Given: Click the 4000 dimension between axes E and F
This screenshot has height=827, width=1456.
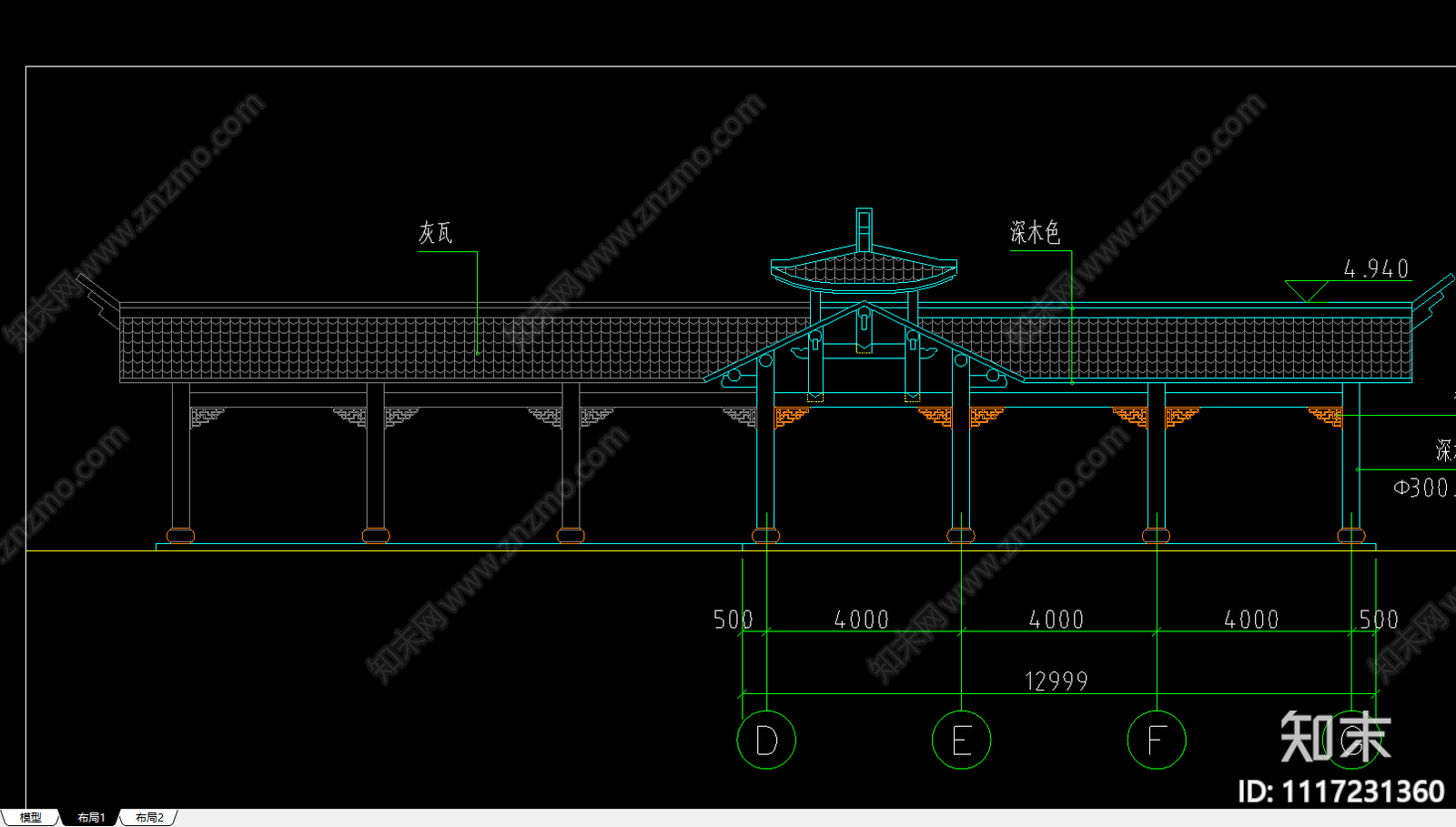Looking at the screenshot, I should click(x=1056, y=620).
